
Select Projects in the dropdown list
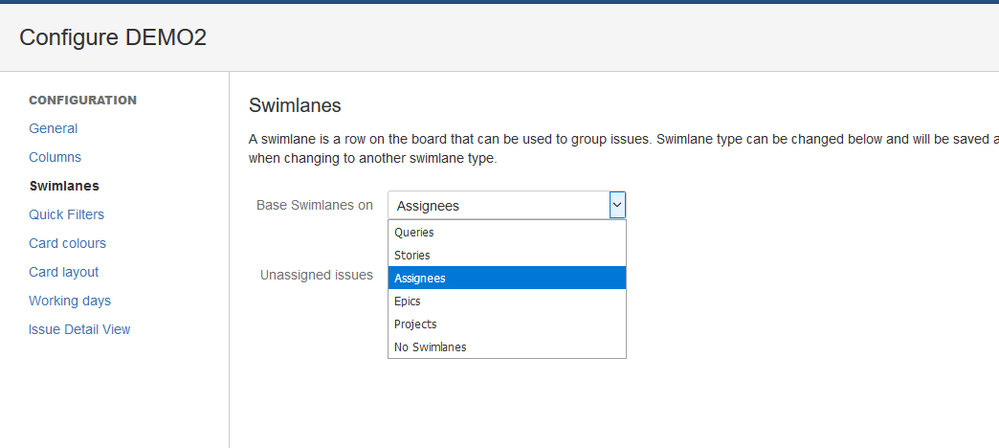pyautogui.click(x=415, y=324)
